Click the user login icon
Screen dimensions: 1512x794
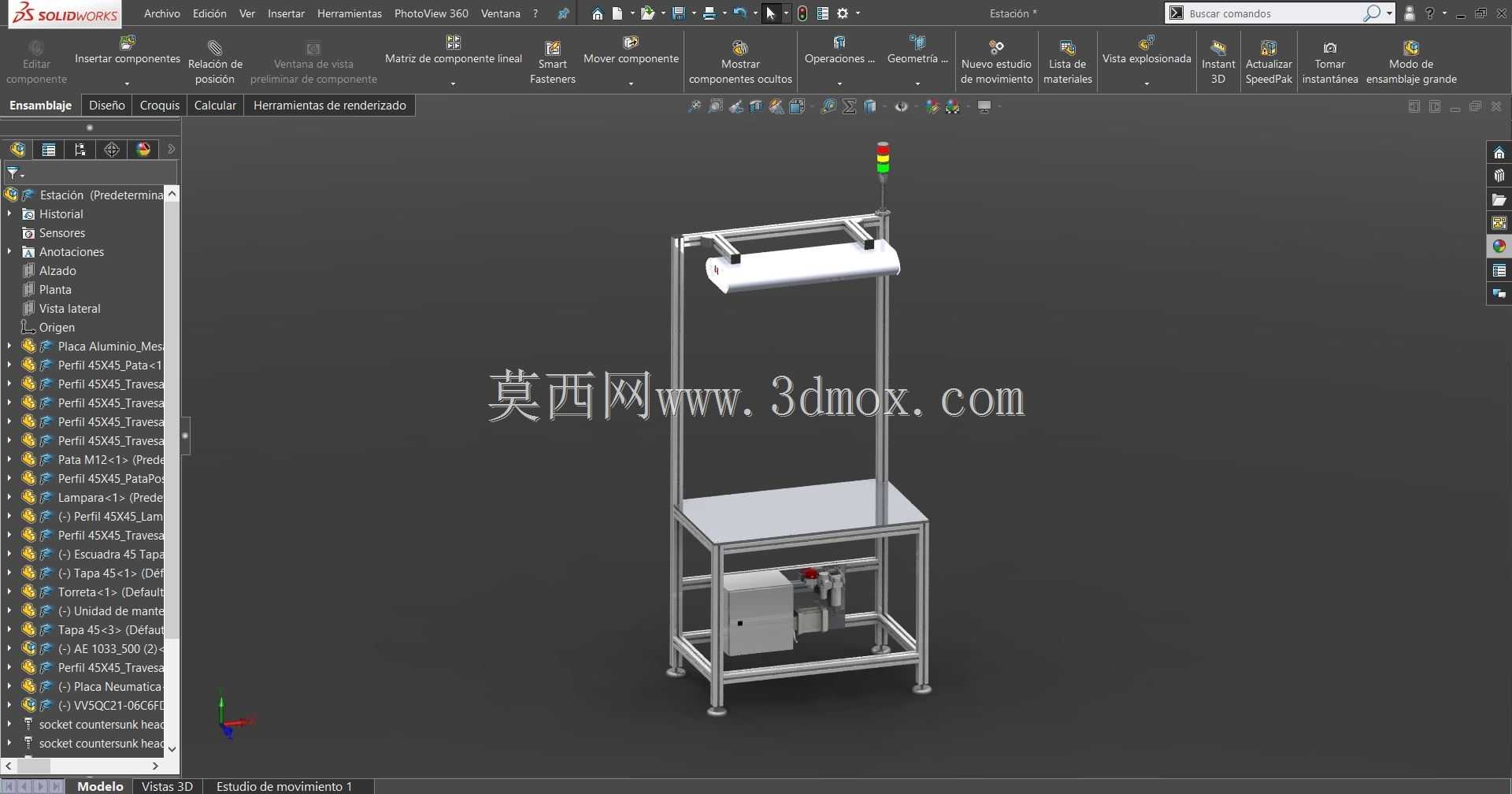click(x=1409, y=13)
